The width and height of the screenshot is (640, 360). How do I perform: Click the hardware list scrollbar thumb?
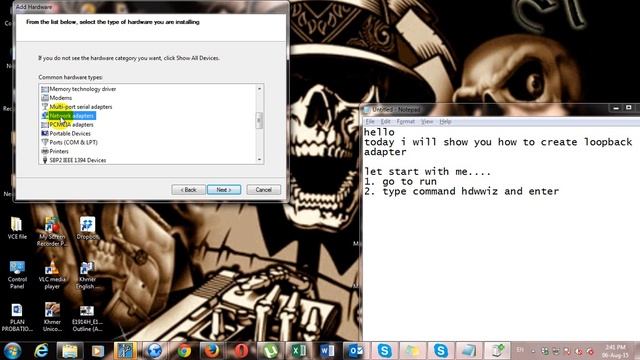tap(259, 120)
